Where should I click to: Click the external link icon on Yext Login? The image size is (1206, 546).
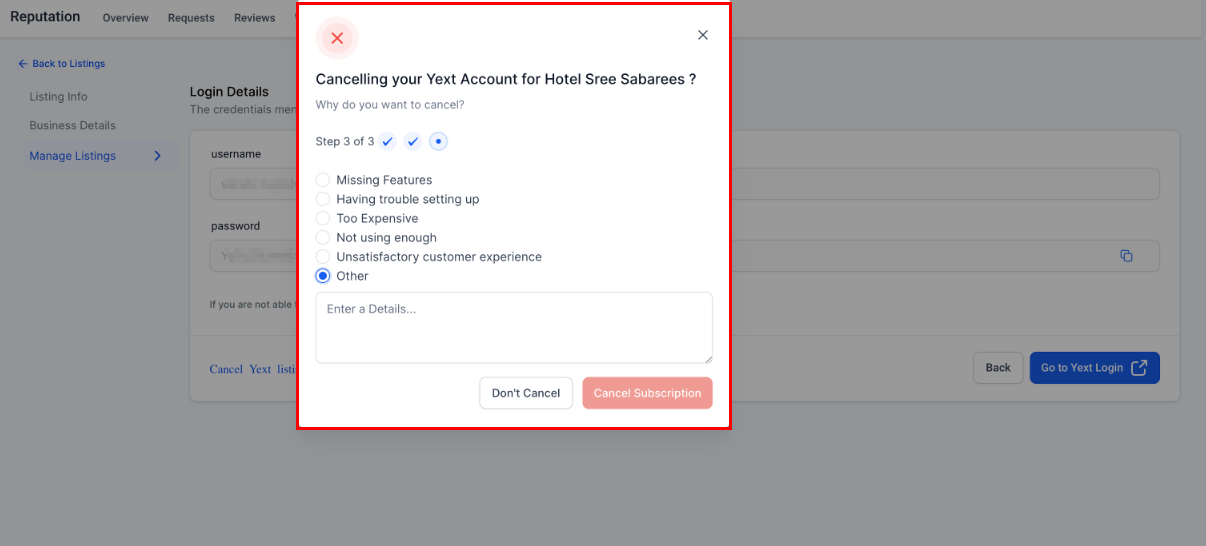tap(1139, 368)
